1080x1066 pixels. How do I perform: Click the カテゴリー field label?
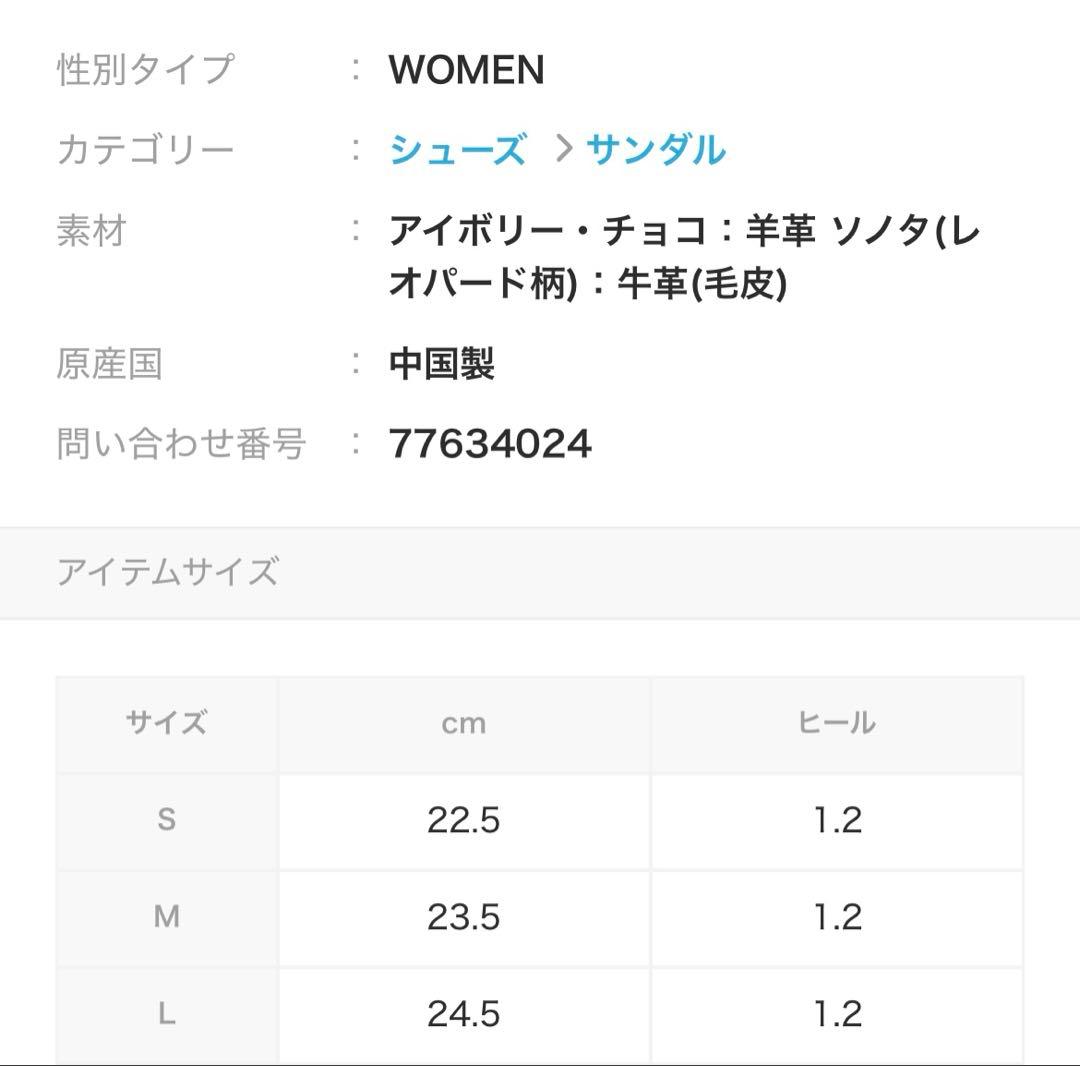[x=145, y=151]
